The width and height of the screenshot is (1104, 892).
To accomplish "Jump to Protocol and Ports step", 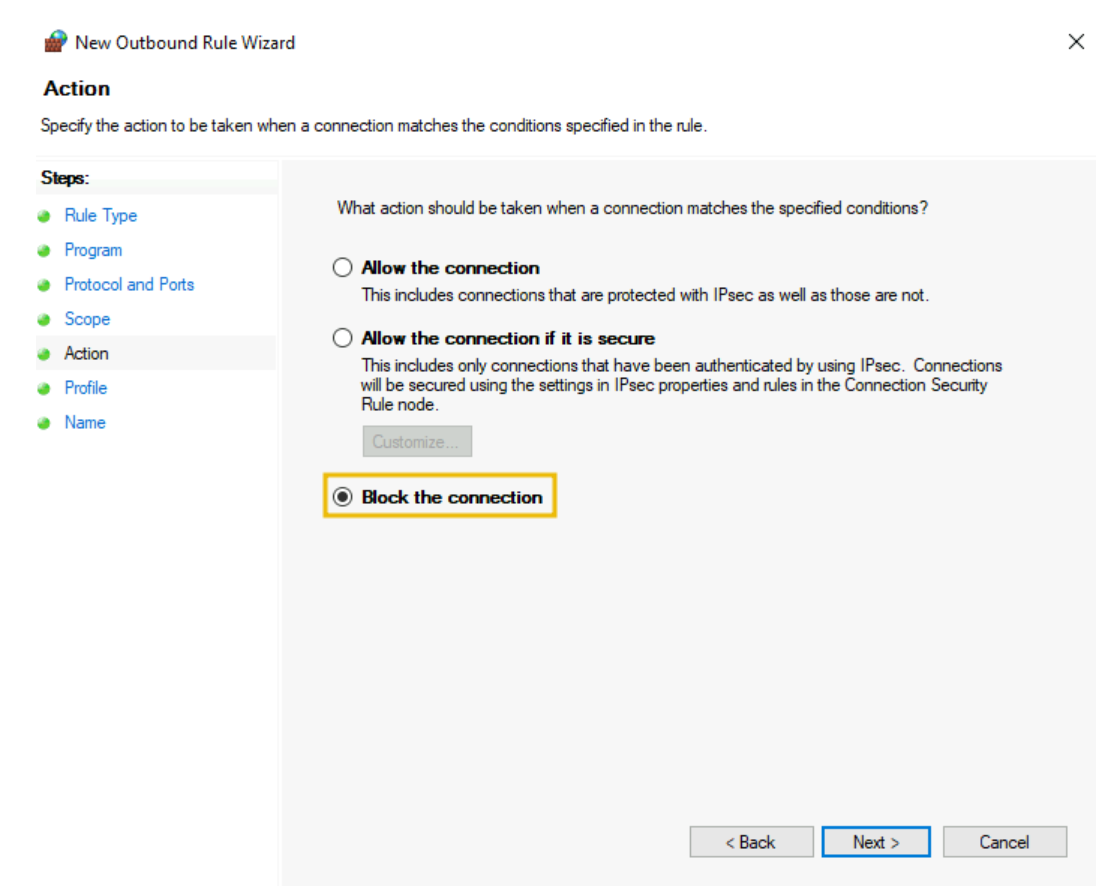I will pyautogui.click(x=129, y=284).
